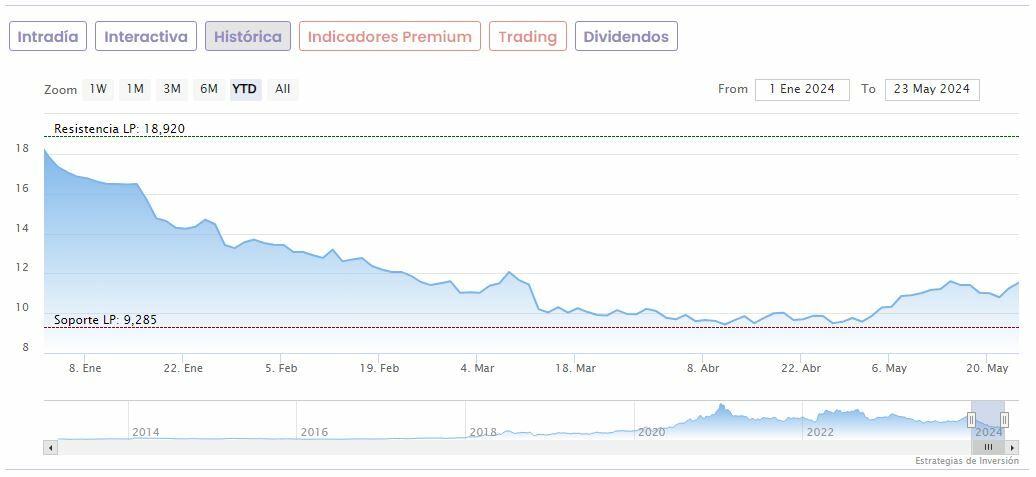The image size is (1036, 477).
Task: Select the YTD zoom option
Action: (245, 89)
